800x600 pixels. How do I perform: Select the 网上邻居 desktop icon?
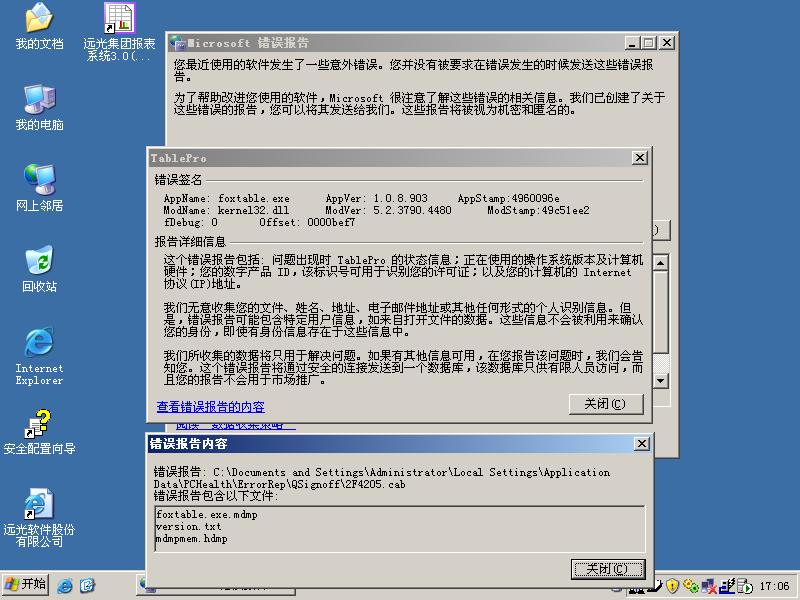click(x=39, y=188)
